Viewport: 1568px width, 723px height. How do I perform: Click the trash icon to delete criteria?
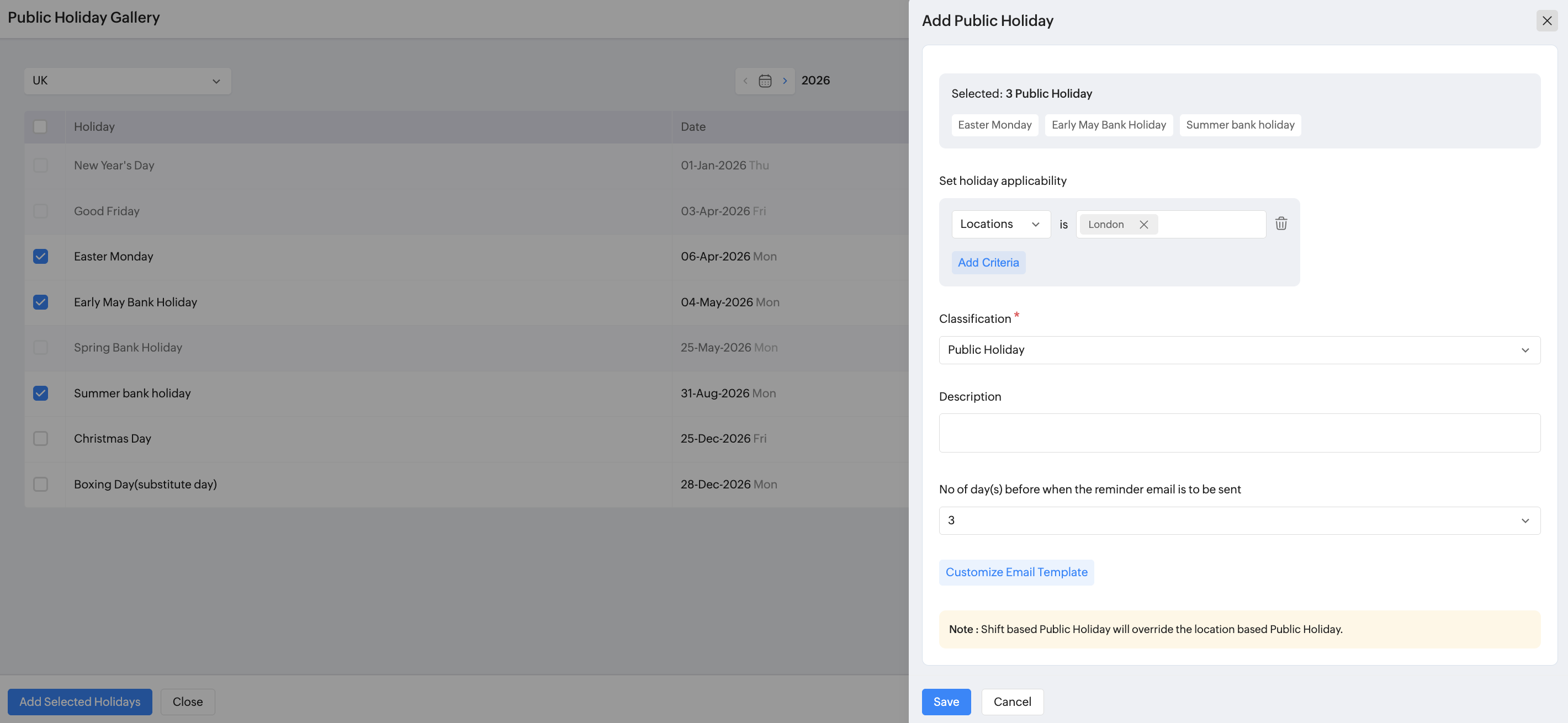(x=1281, y=224)
